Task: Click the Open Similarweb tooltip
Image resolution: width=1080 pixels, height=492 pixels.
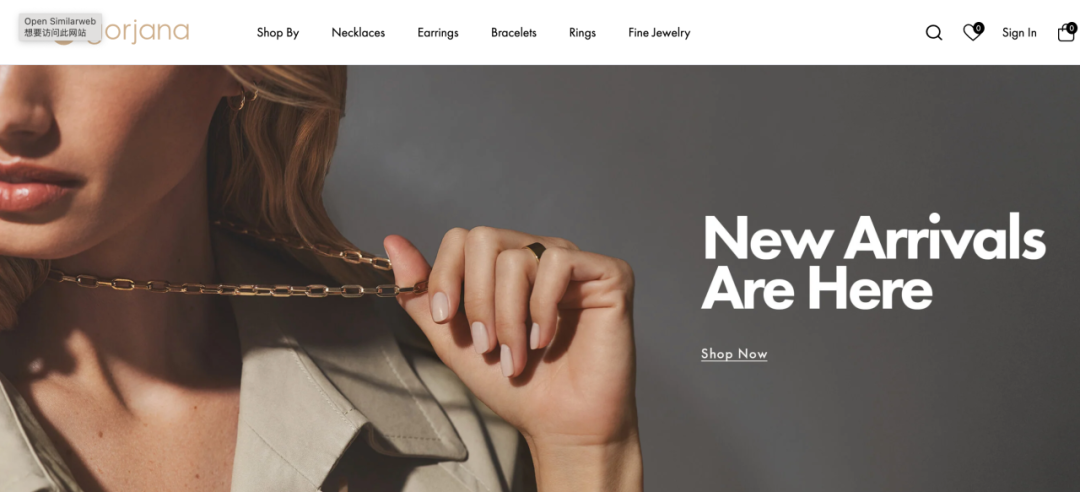Action: click(x=61, y=27)
